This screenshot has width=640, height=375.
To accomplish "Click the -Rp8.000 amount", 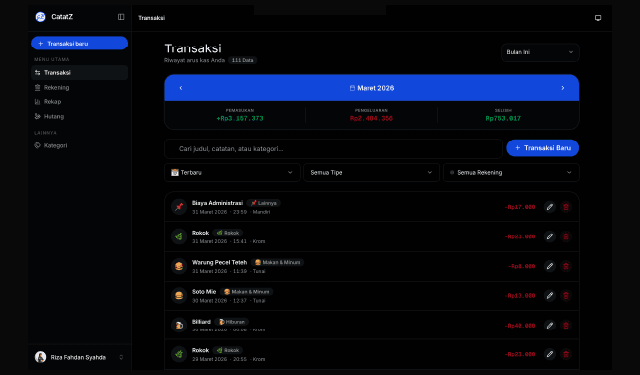I will pyautogui.click(x=521, y=266).
